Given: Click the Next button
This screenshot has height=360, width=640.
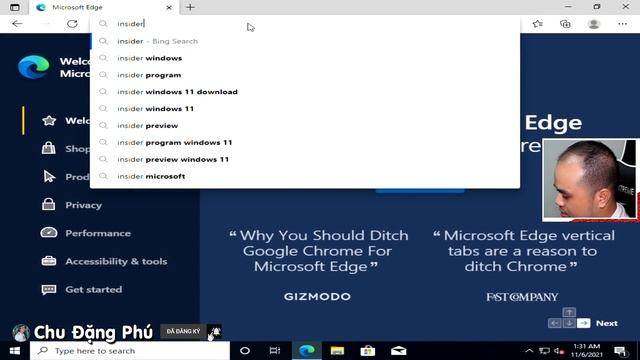Looking at the screenshot, I should (607, 323).
